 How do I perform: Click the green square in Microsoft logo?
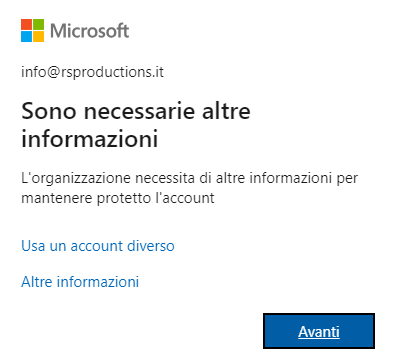[39, 24]
